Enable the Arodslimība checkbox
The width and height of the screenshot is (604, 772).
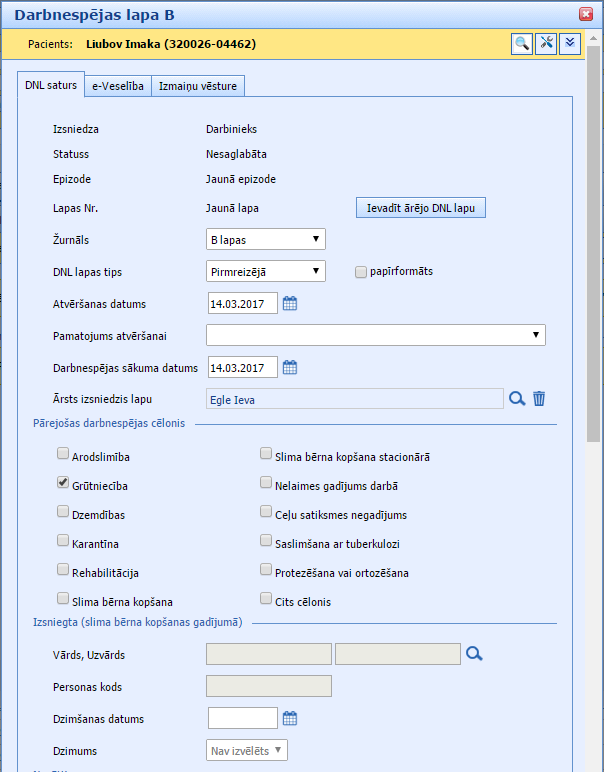click(x=63, y=454)
